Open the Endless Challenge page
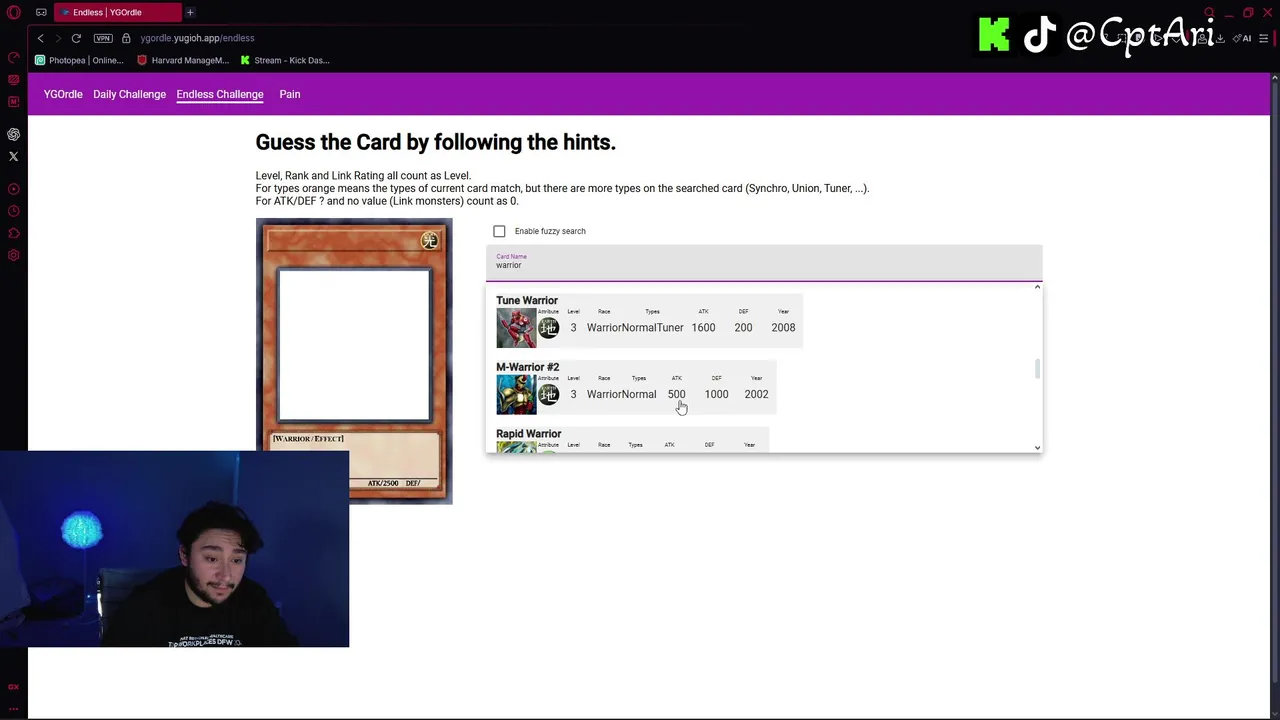Viewport: 1280px width, 720px height. point(220,94)
